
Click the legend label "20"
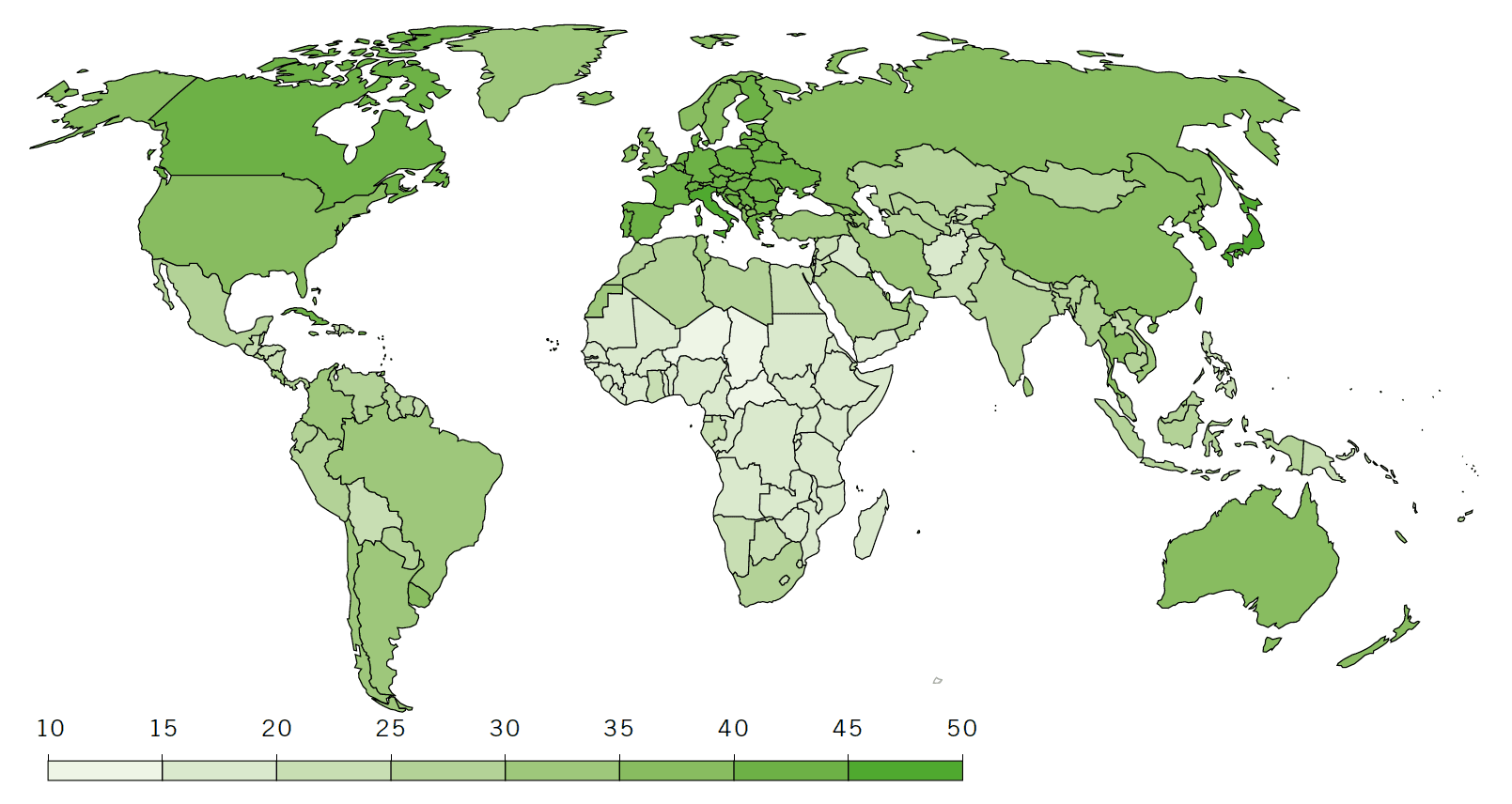[x=277, y=728]
